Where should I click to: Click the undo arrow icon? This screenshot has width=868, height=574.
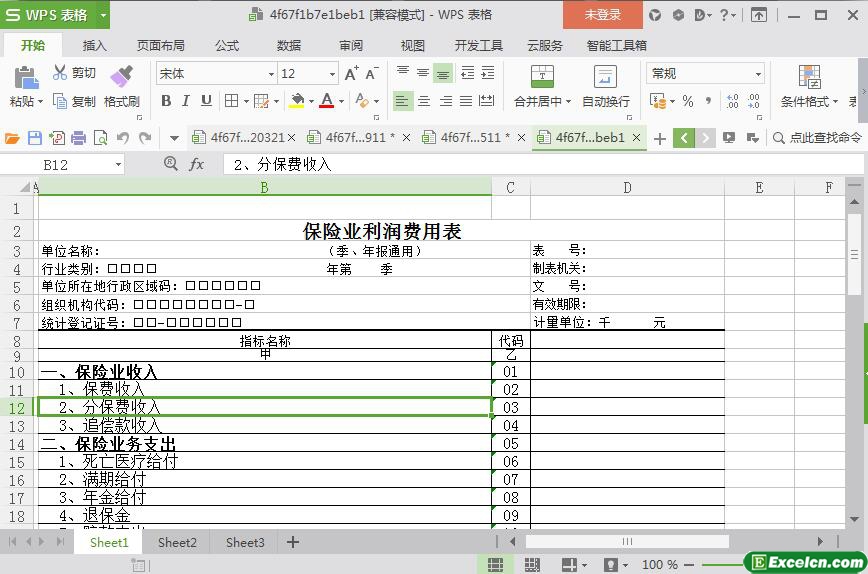[x=123, y=138]
